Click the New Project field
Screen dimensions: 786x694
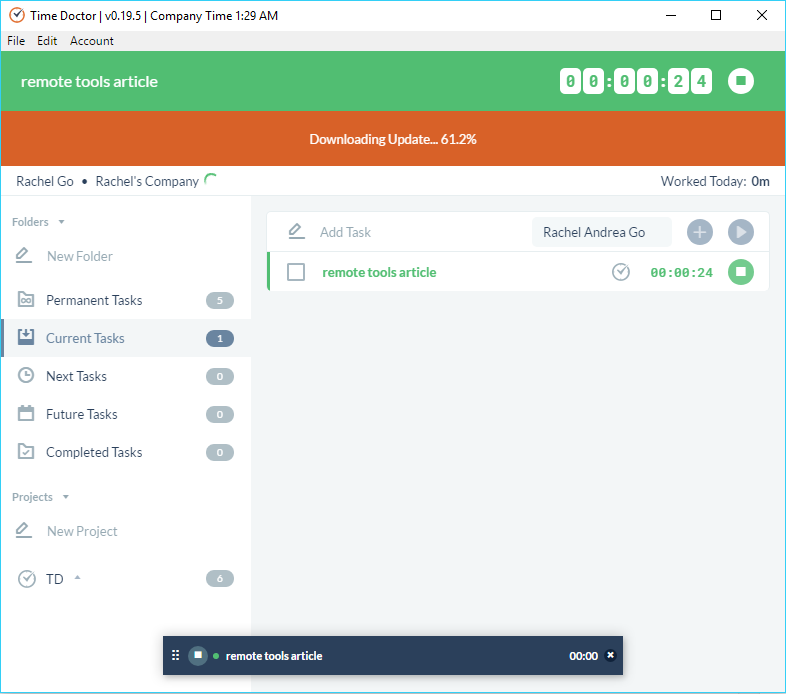(82, 531)
